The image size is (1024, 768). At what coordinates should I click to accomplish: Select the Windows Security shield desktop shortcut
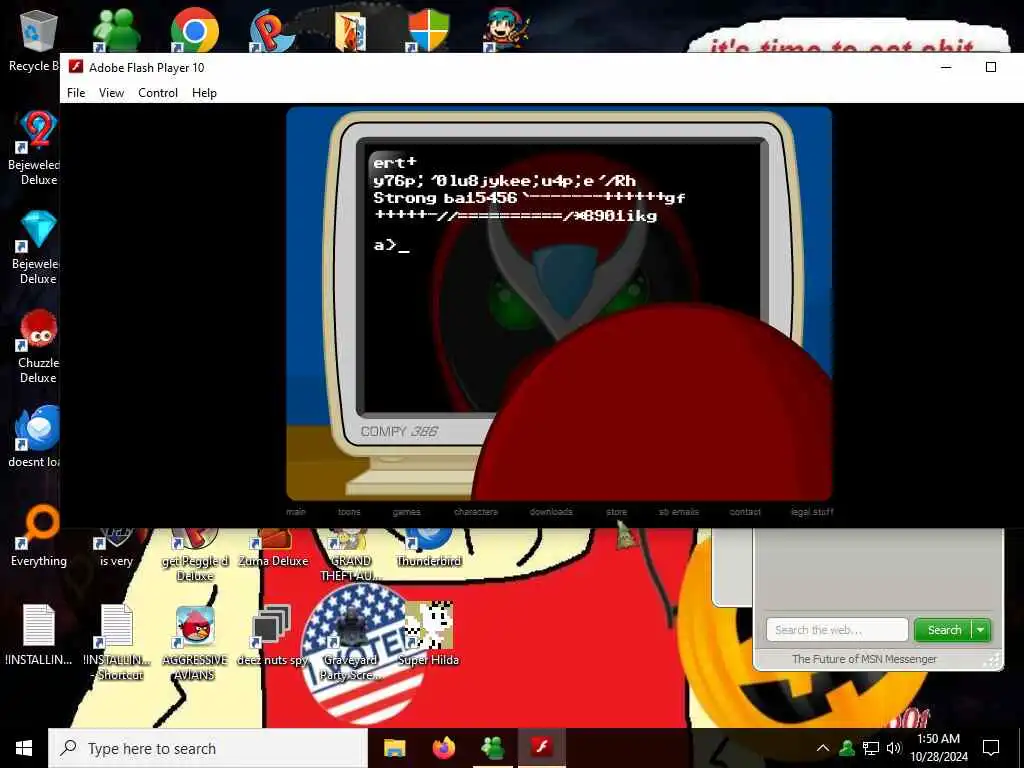(x=429, y=30)
